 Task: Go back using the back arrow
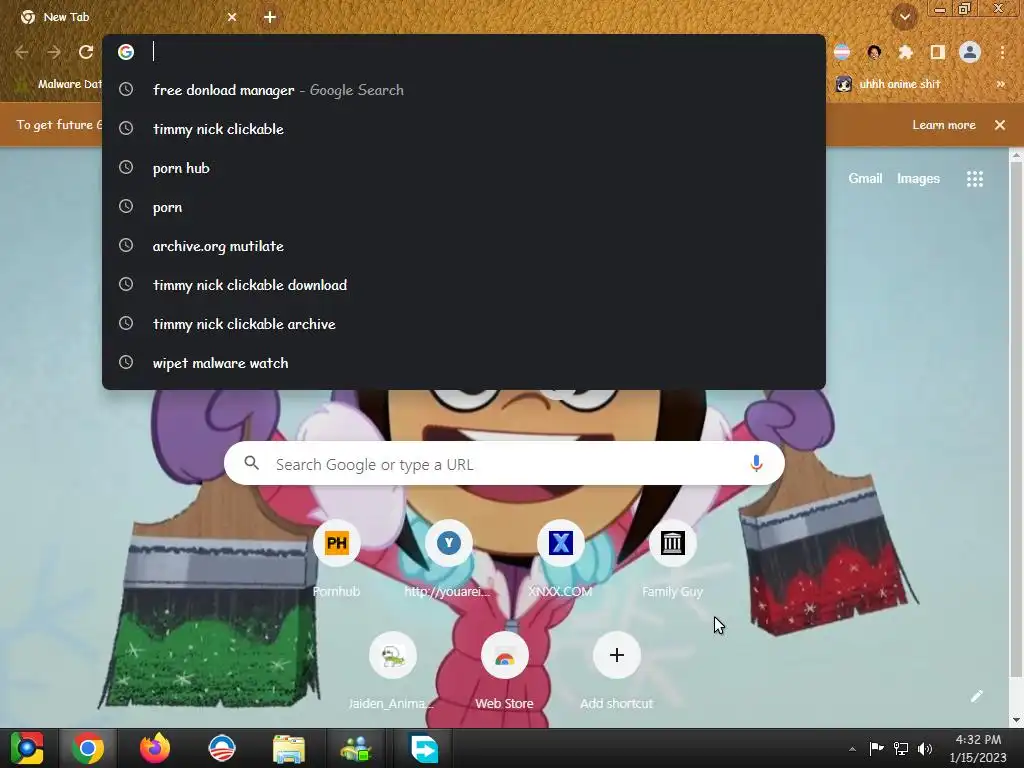point(22,52)
